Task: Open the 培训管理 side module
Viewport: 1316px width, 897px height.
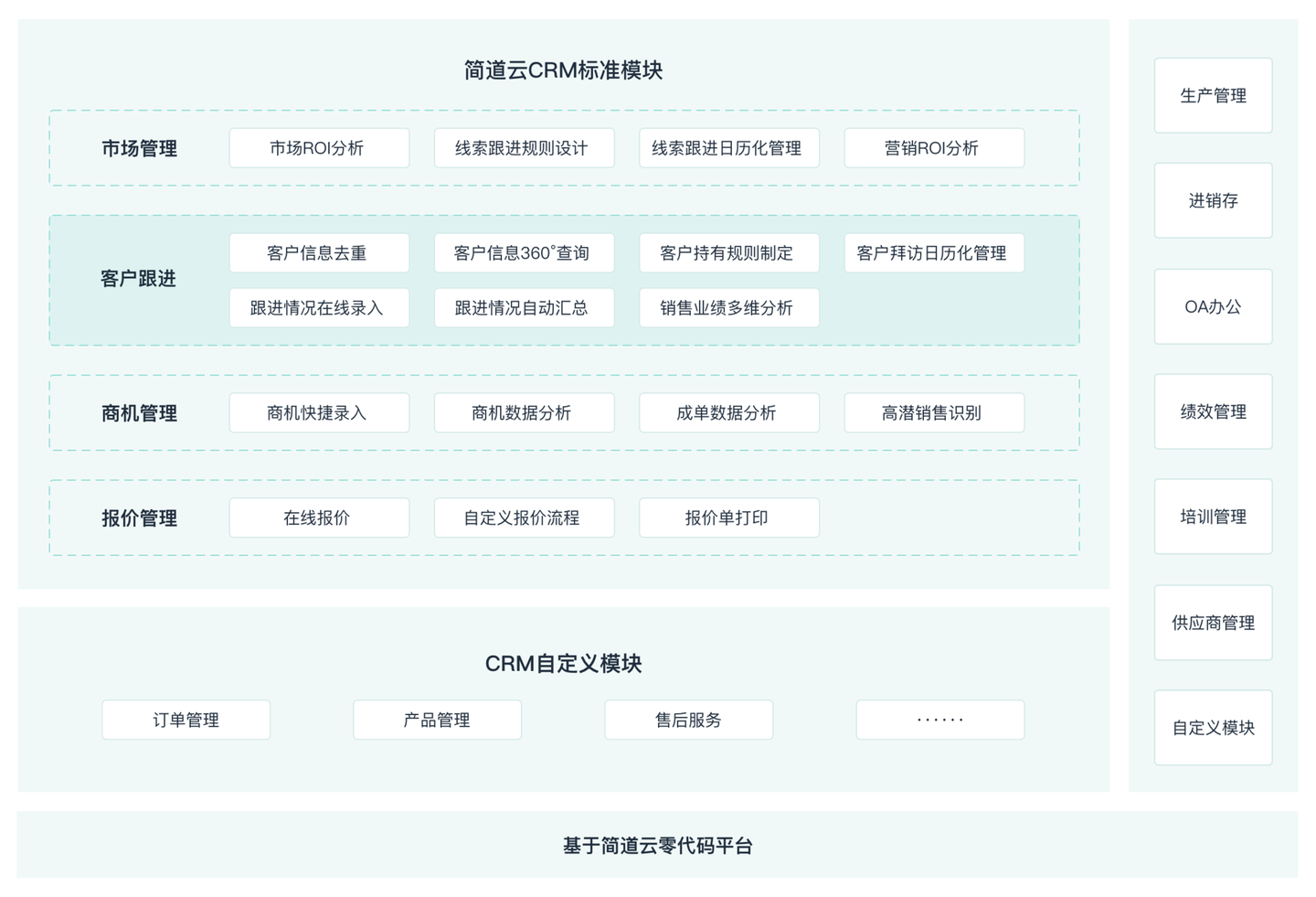Action: pos(1213,517)
